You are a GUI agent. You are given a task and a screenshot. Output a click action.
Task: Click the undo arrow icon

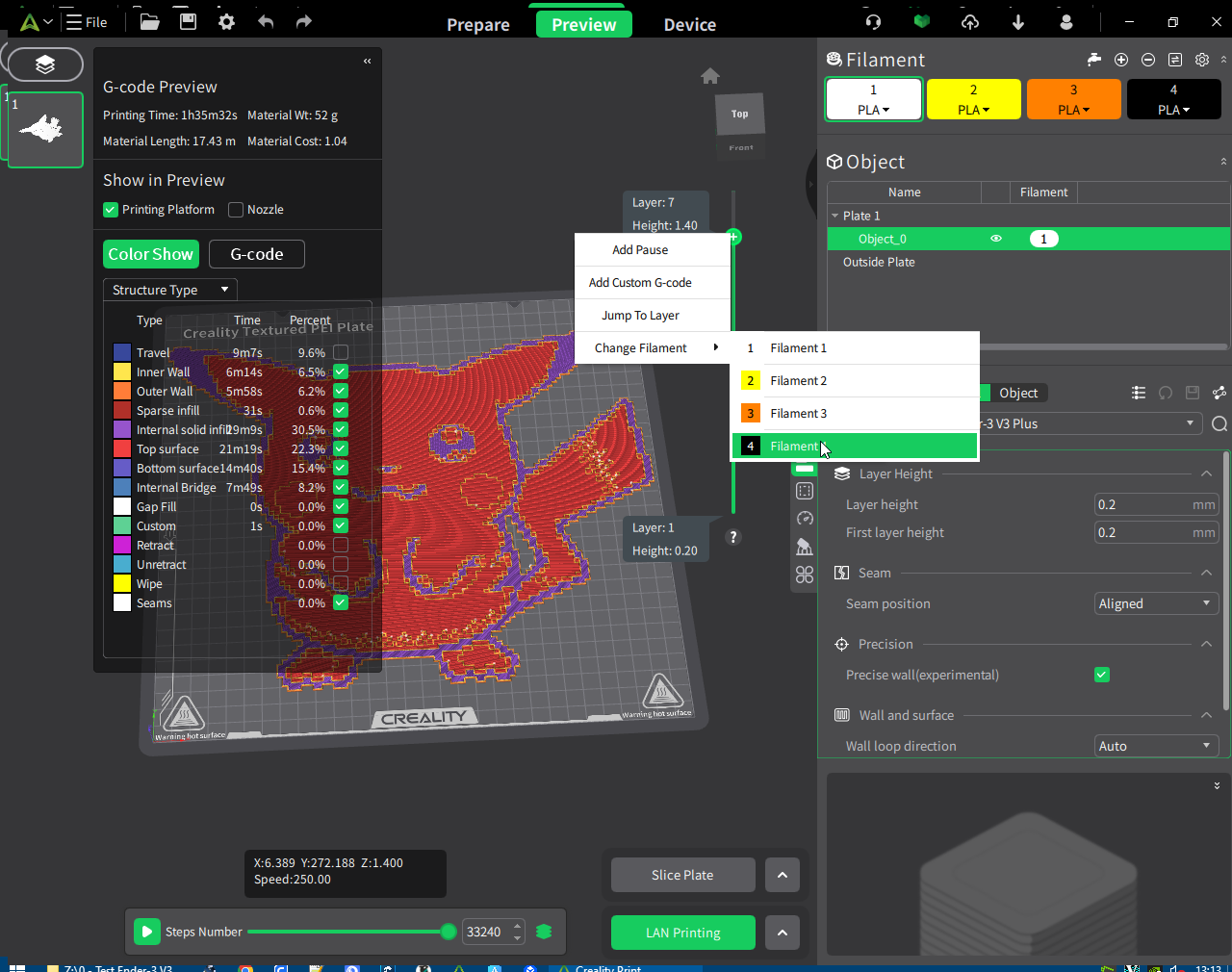coord(266,21)
